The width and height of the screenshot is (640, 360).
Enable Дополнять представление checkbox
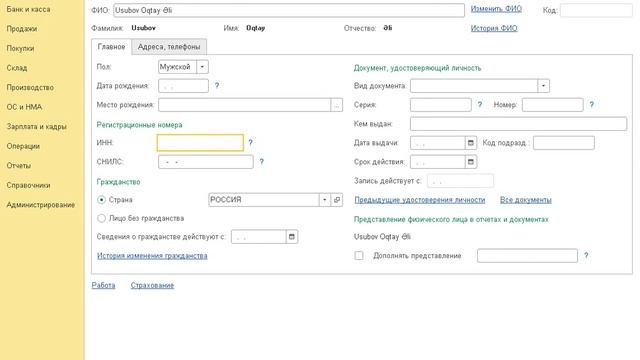[359, 256]
